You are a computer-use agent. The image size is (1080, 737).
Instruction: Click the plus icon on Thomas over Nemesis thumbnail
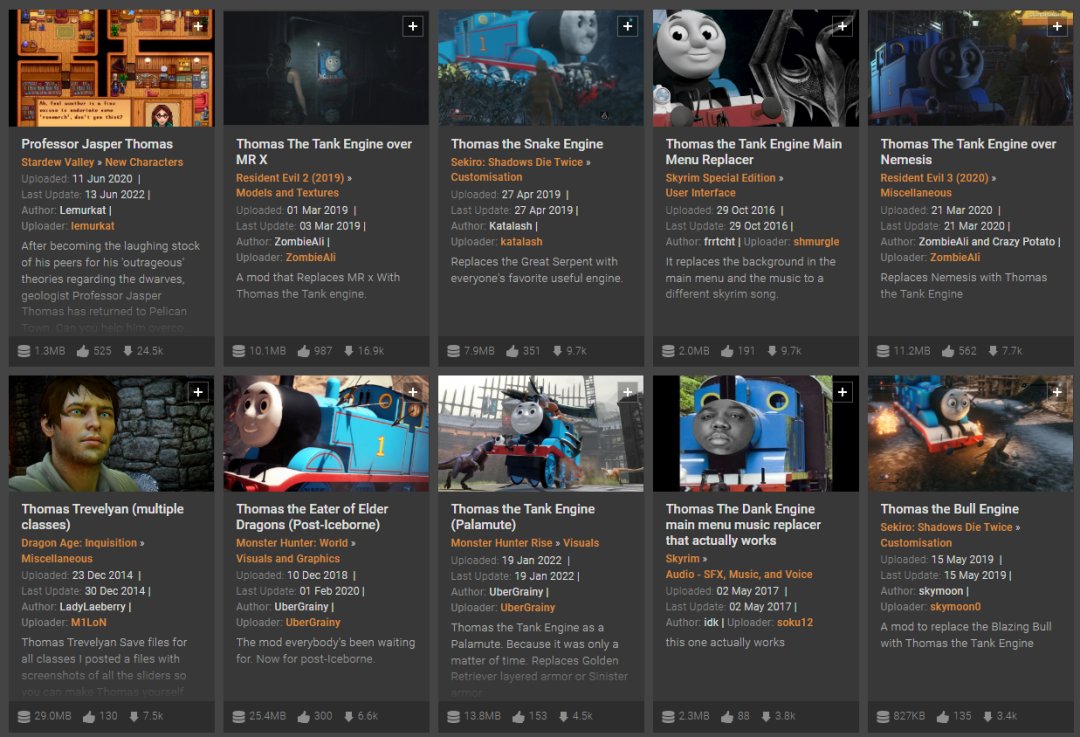tap(1057, 26)
